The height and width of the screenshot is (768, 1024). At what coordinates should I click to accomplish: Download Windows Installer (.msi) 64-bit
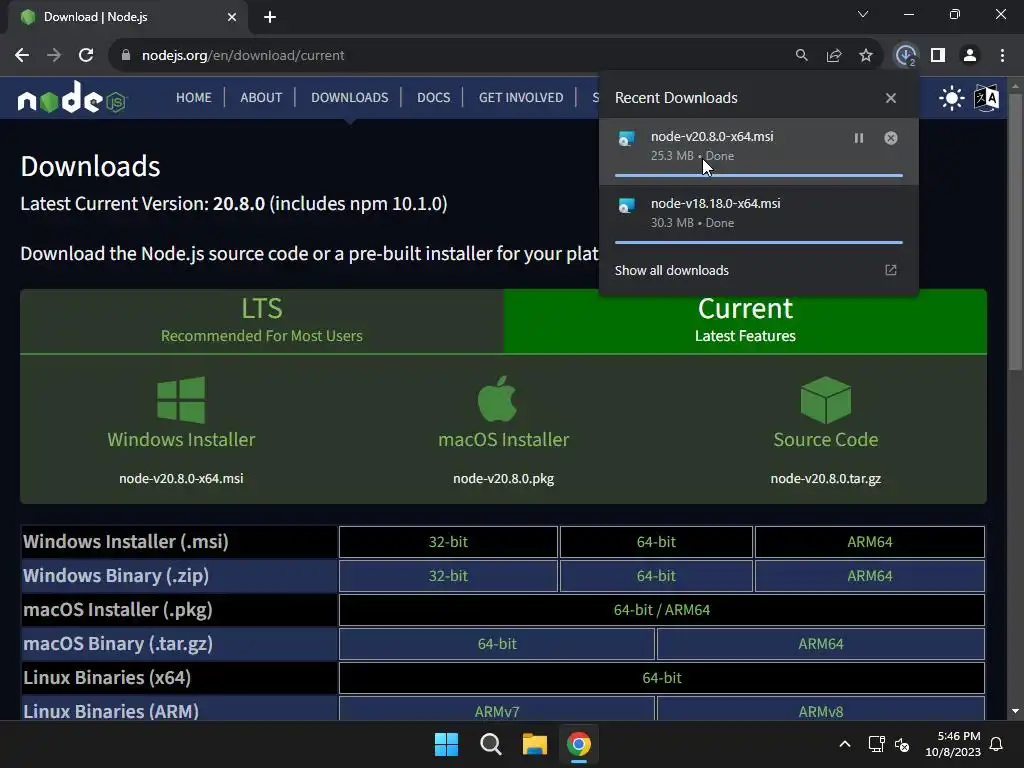656,542
